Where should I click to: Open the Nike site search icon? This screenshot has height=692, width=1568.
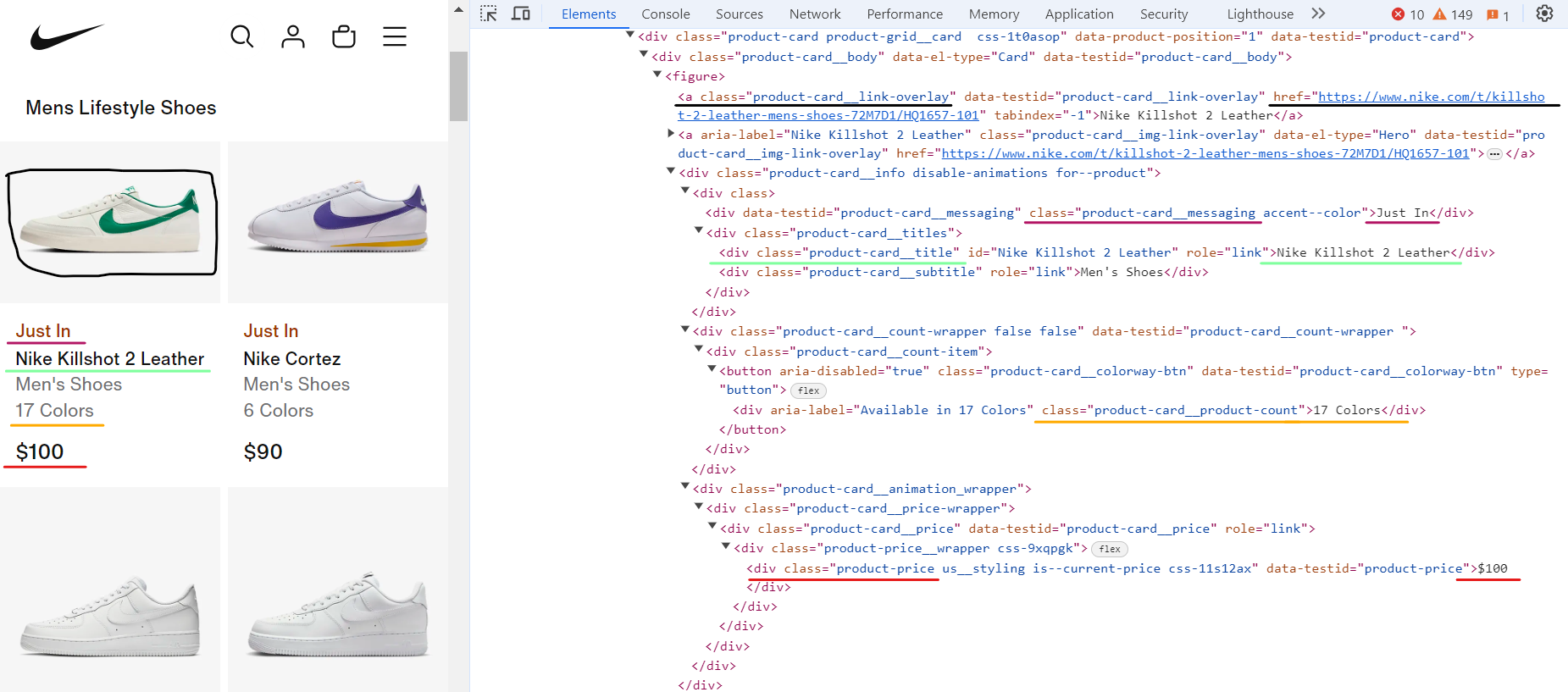[242, 36]
